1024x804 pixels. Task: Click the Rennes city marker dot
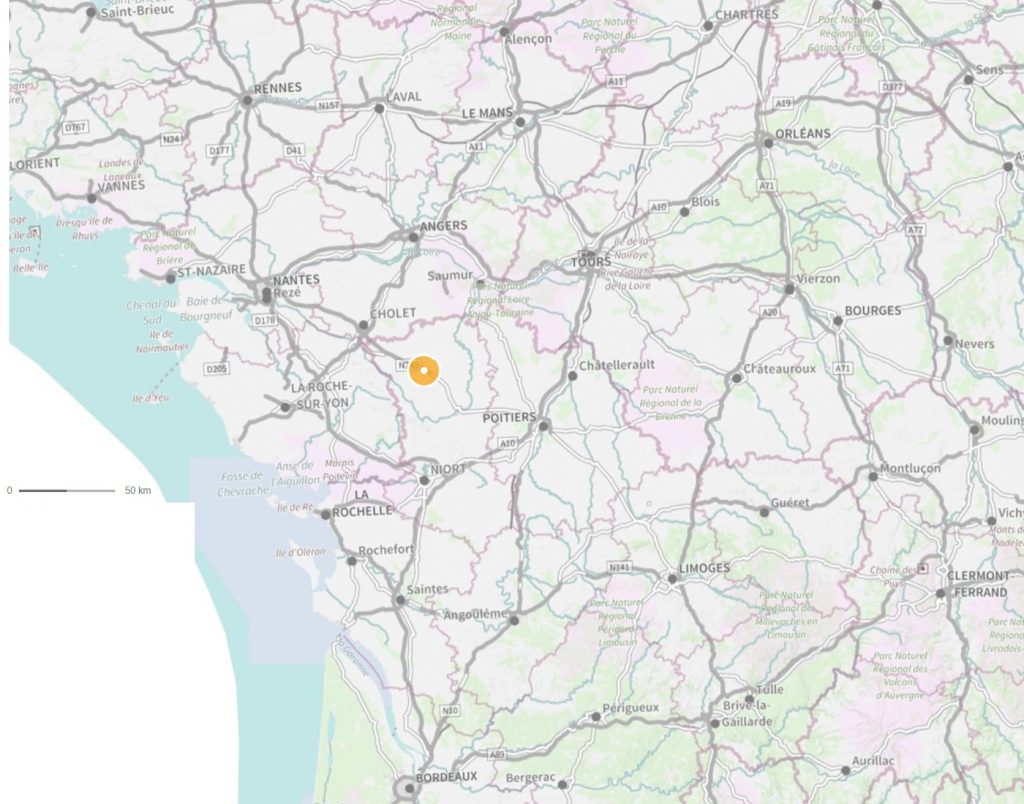coord(247,101)
